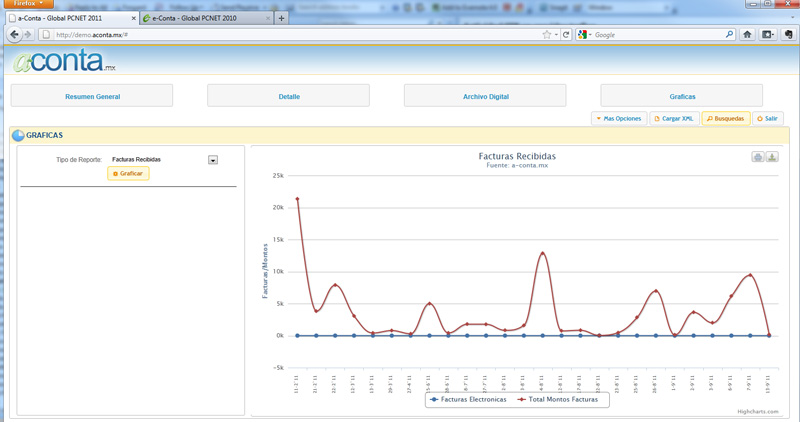Bookmark this page with the star icon
This screenshot has width=800, height=422.
[x=546, y=35]
